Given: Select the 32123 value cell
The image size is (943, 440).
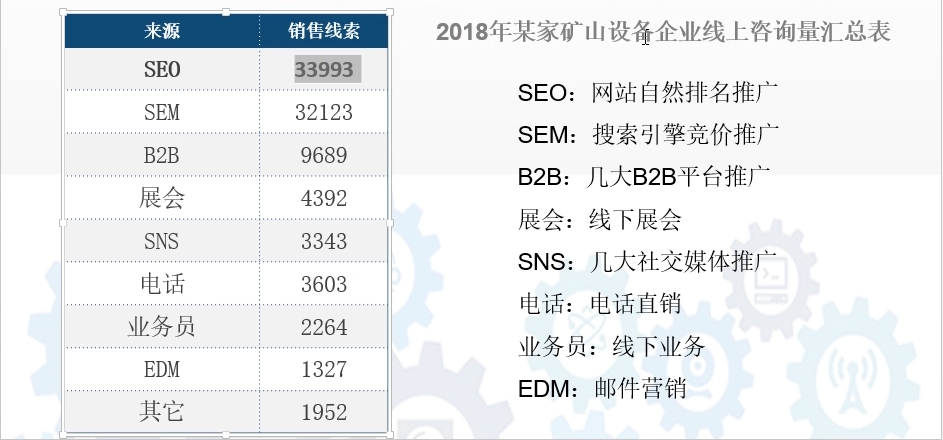Looking at the screenshot, I should pos(324,112).
